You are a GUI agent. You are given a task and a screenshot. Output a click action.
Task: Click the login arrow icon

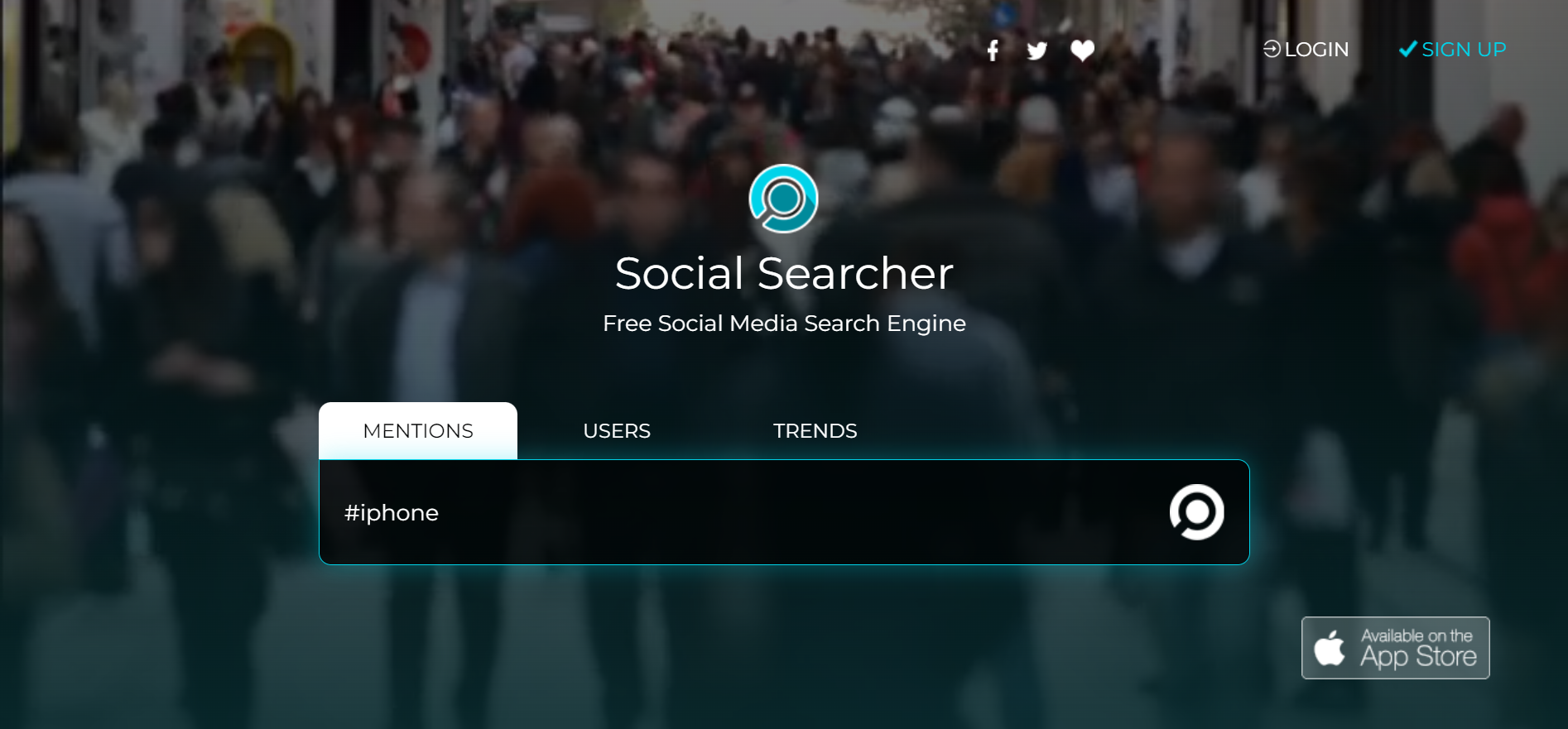pyautogui.click(x=1272, y=50)
